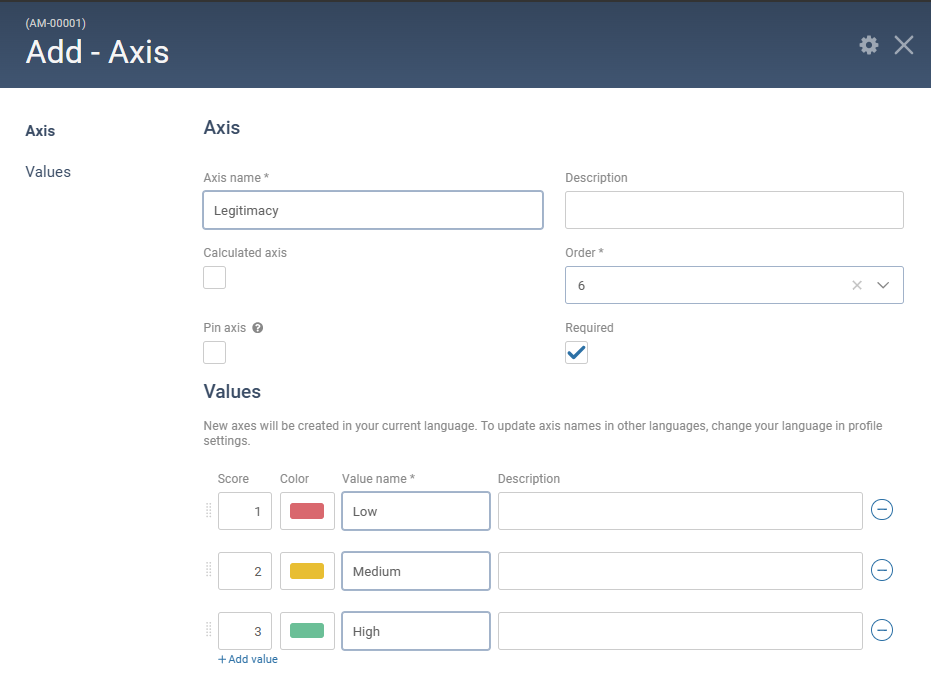Viewport: 931px width, 680px height.
Task: Remove the Medium value row
Action: point(882,570)
